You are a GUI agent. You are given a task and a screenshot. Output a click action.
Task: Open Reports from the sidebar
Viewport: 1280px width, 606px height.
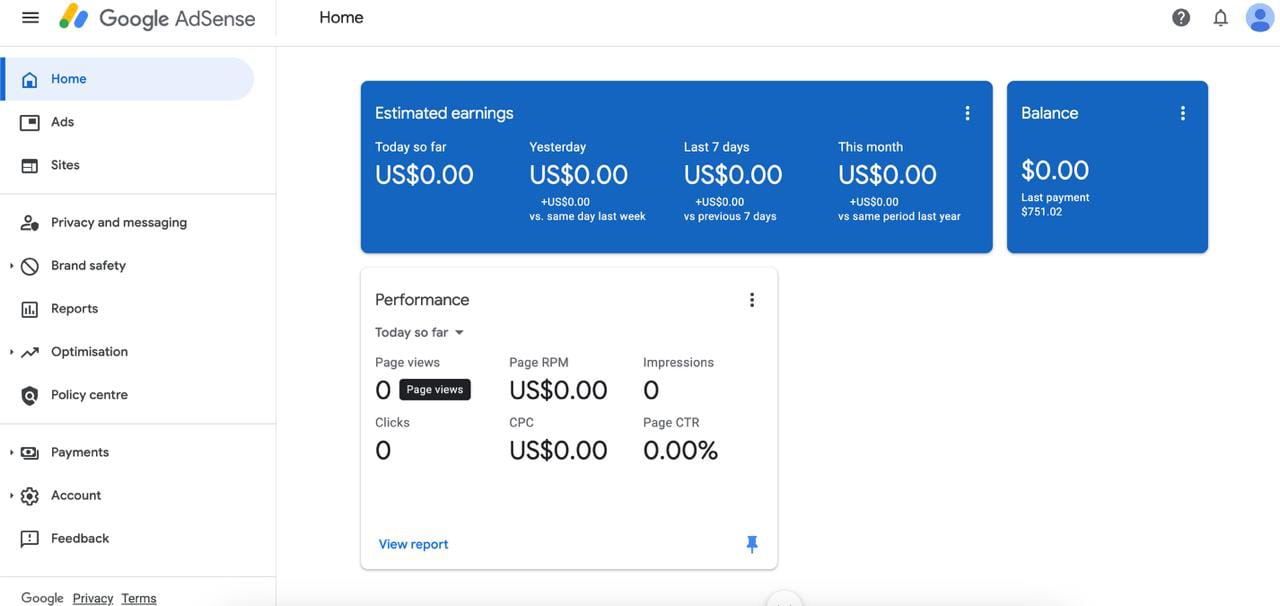click(x=128, y=309)
